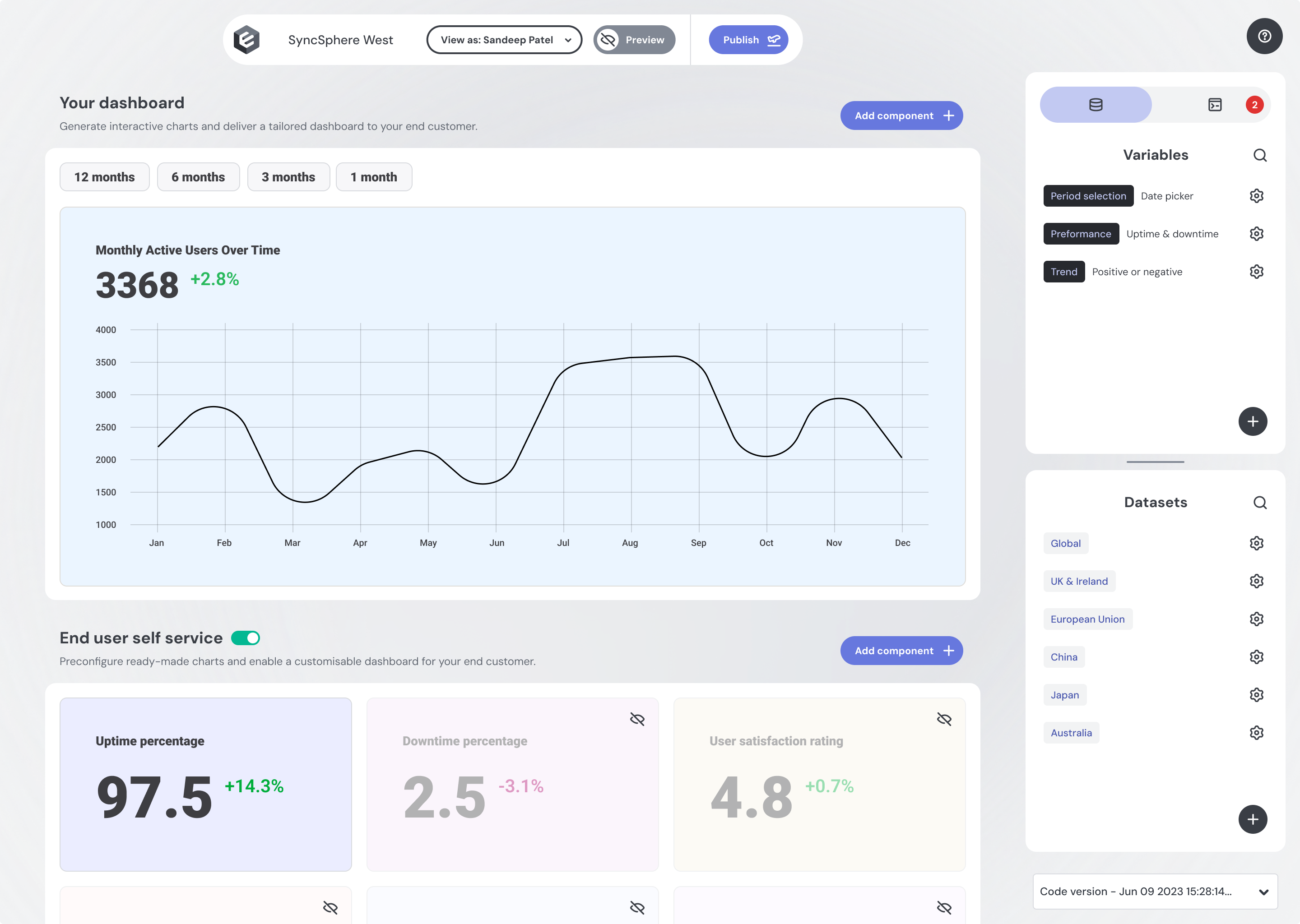Select the Global dataset
This screenshot has height=924, width=1300.
coord(1065,543)
